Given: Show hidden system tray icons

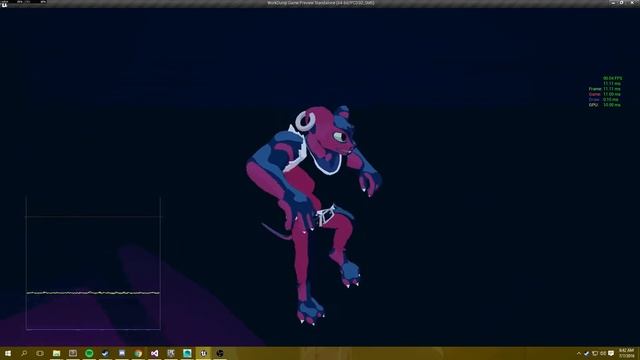Looking at the screenshot, I should [578, 353].
